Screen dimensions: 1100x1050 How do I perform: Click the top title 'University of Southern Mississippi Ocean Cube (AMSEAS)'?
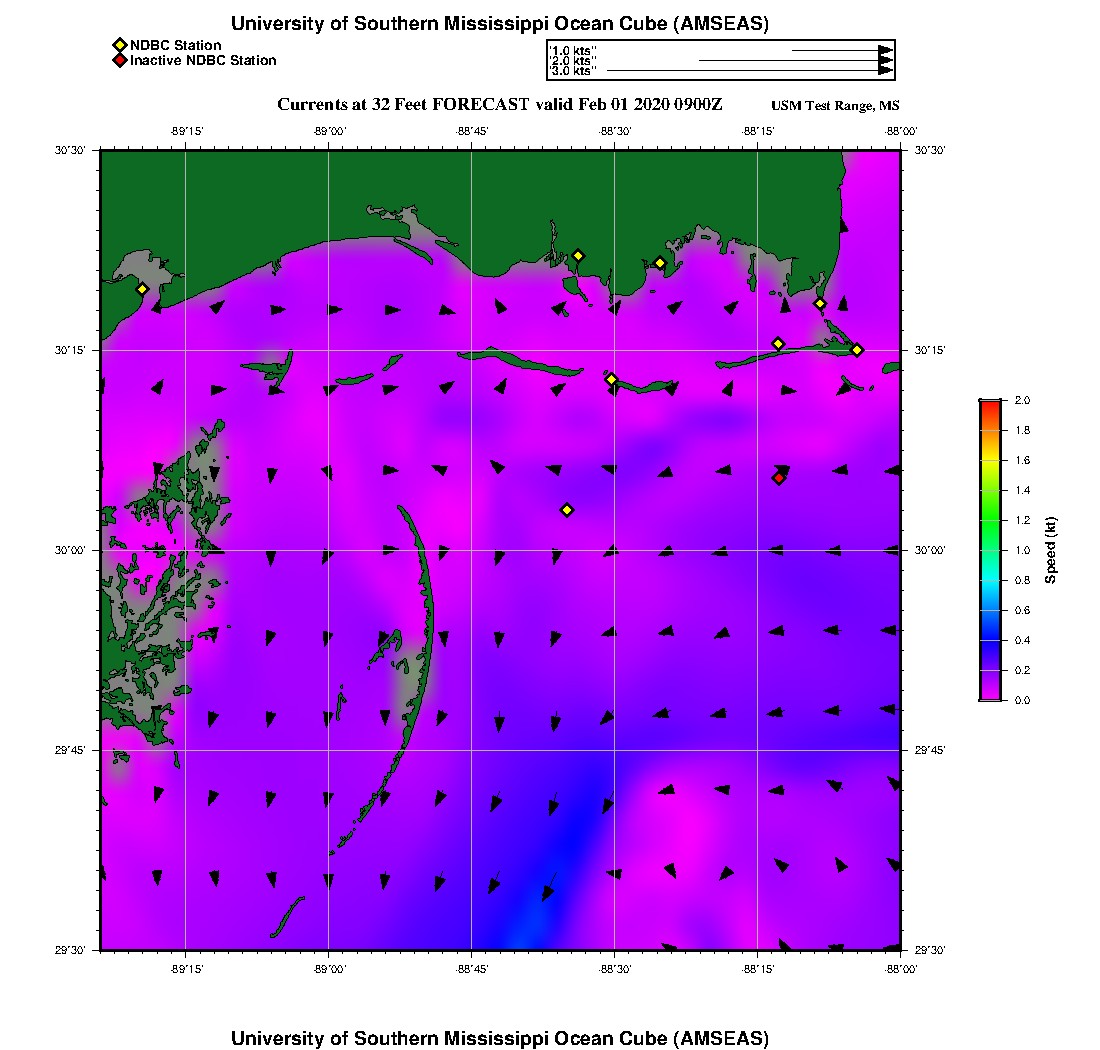tap(500, 23)
